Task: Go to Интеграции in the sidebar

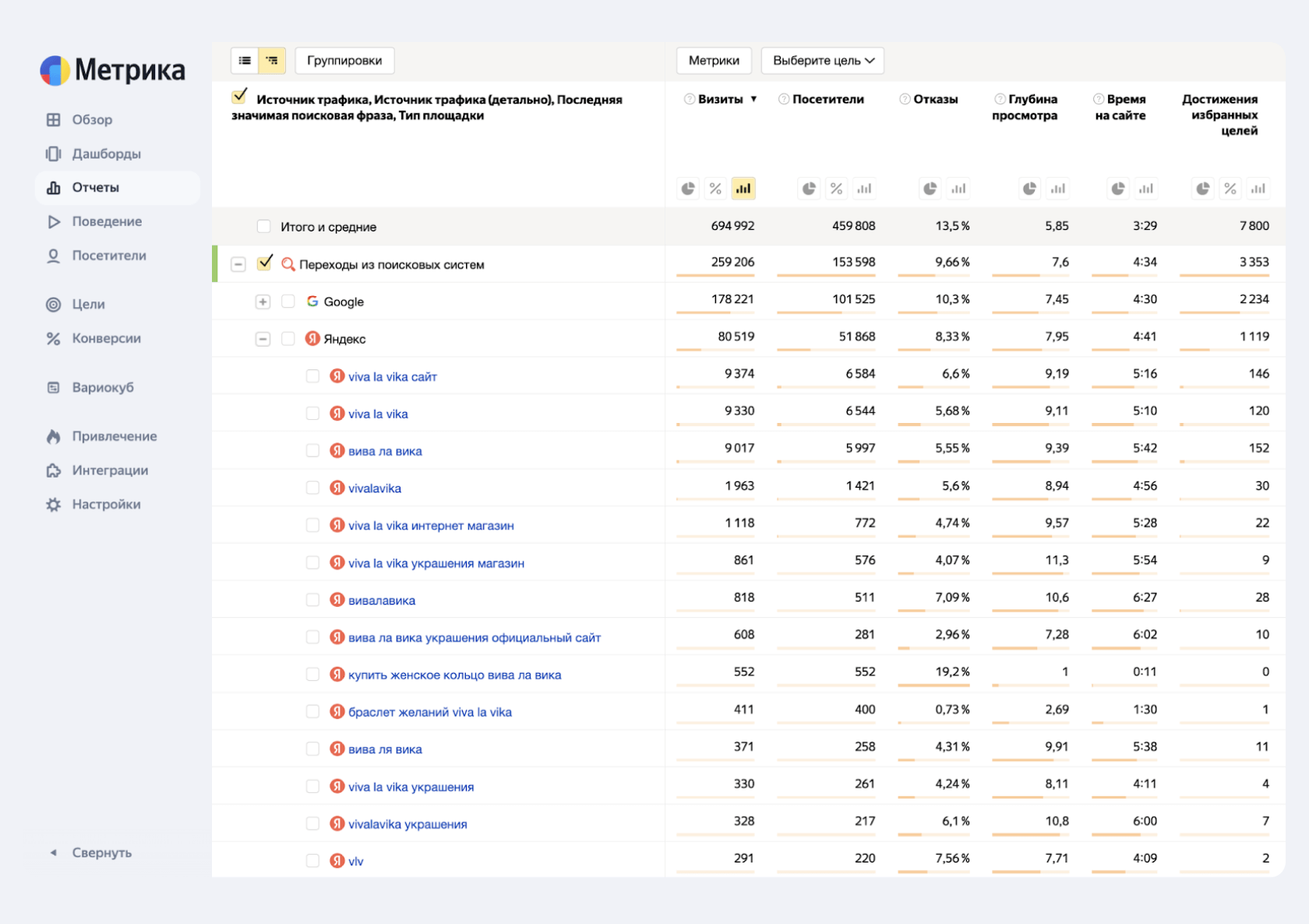Action: coord(97,470)
